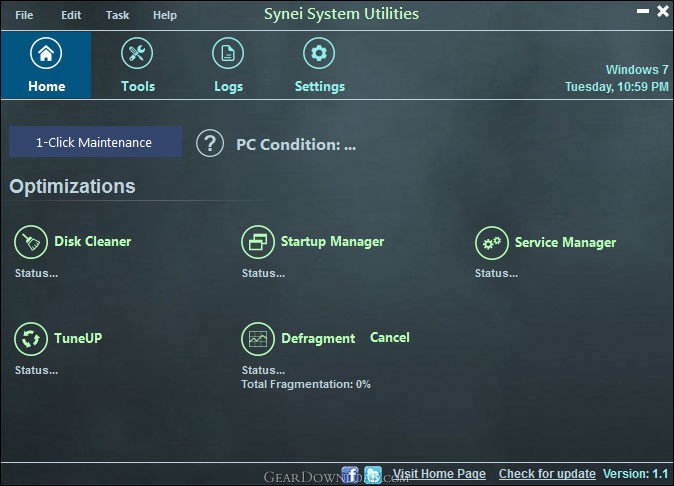
Task: Click Check for update link
Action: tap(547, 474)
